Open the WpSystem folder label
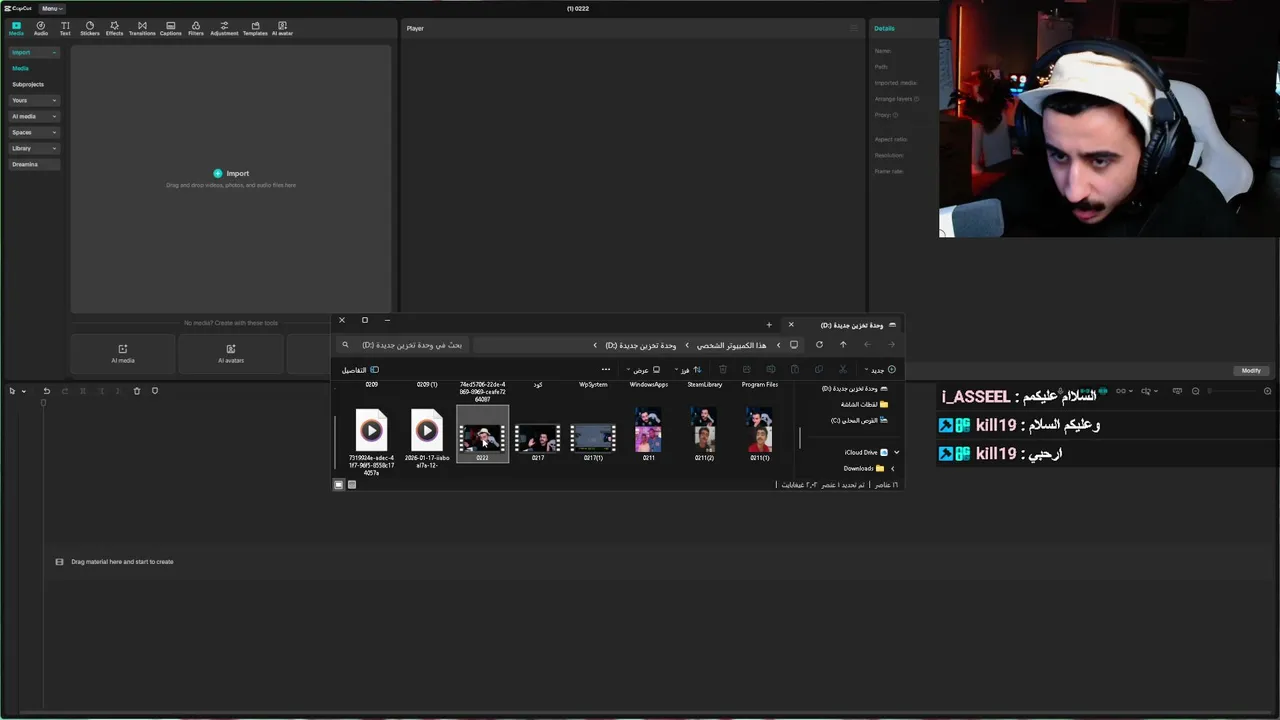The height and width of the screenshot is (720, 1280). pos(593,384)
